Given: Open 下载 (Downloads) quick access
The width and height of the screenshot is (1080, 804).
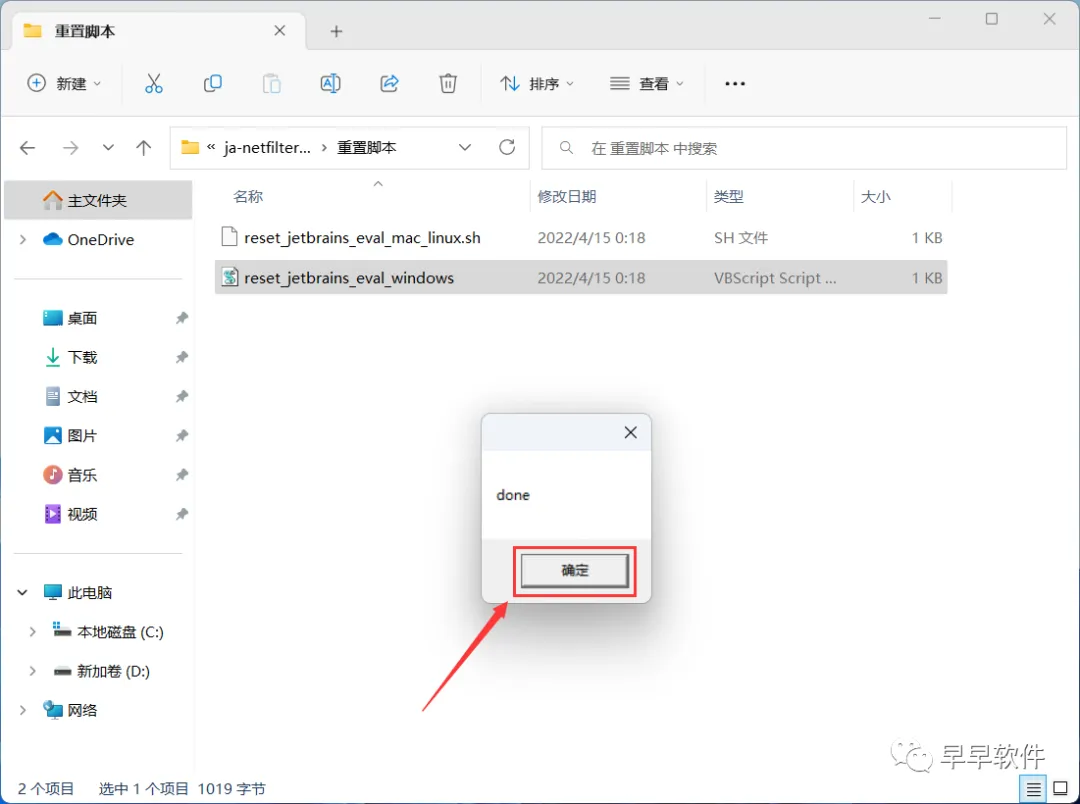Looking at the screenshot, I should tap(82, 358).
